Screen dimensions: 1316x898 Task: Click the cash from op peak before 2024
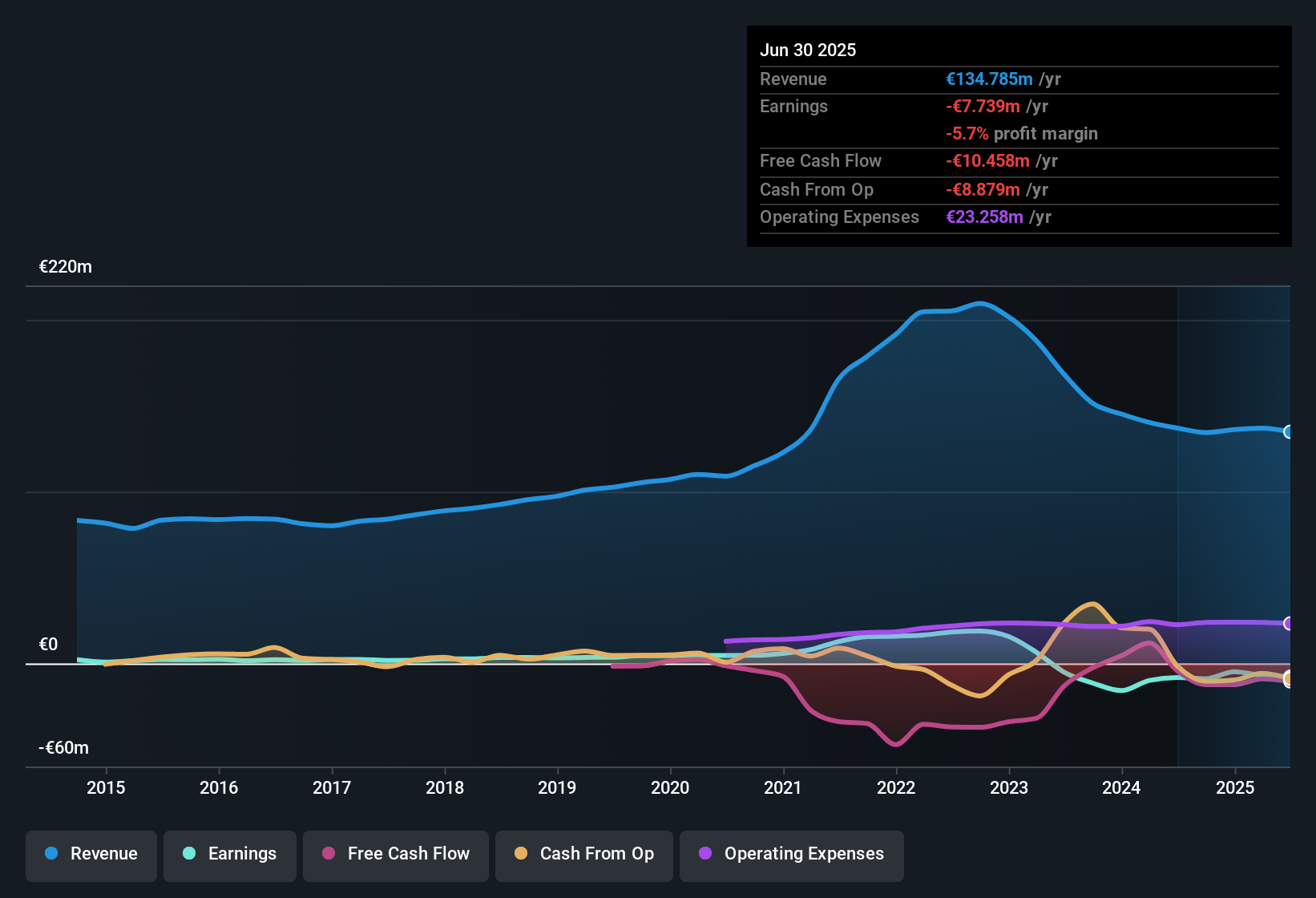(1092, 604)
